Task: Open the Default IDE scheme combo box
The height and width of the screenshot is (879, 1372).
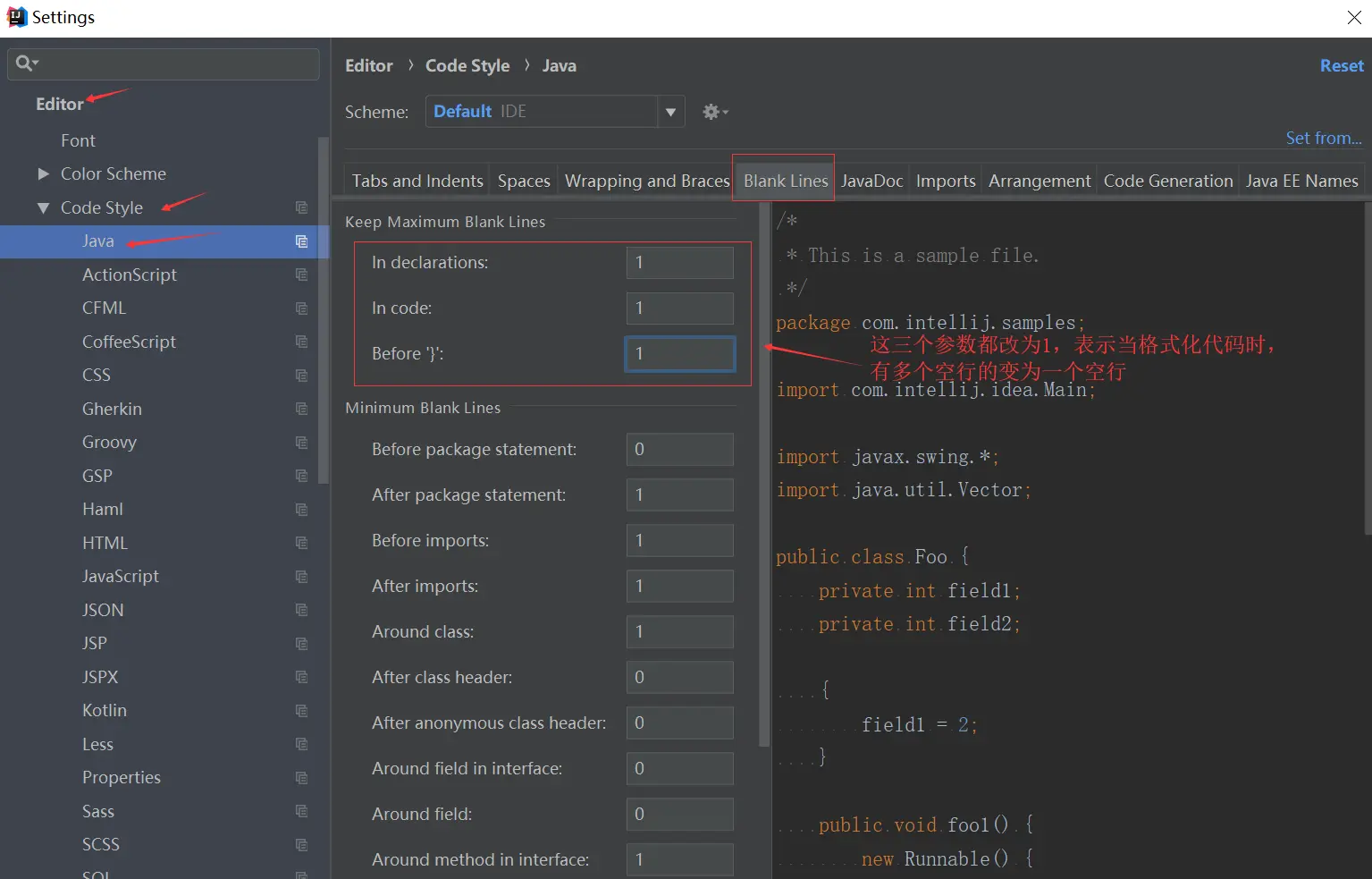Action: click(x=555, y=112)
